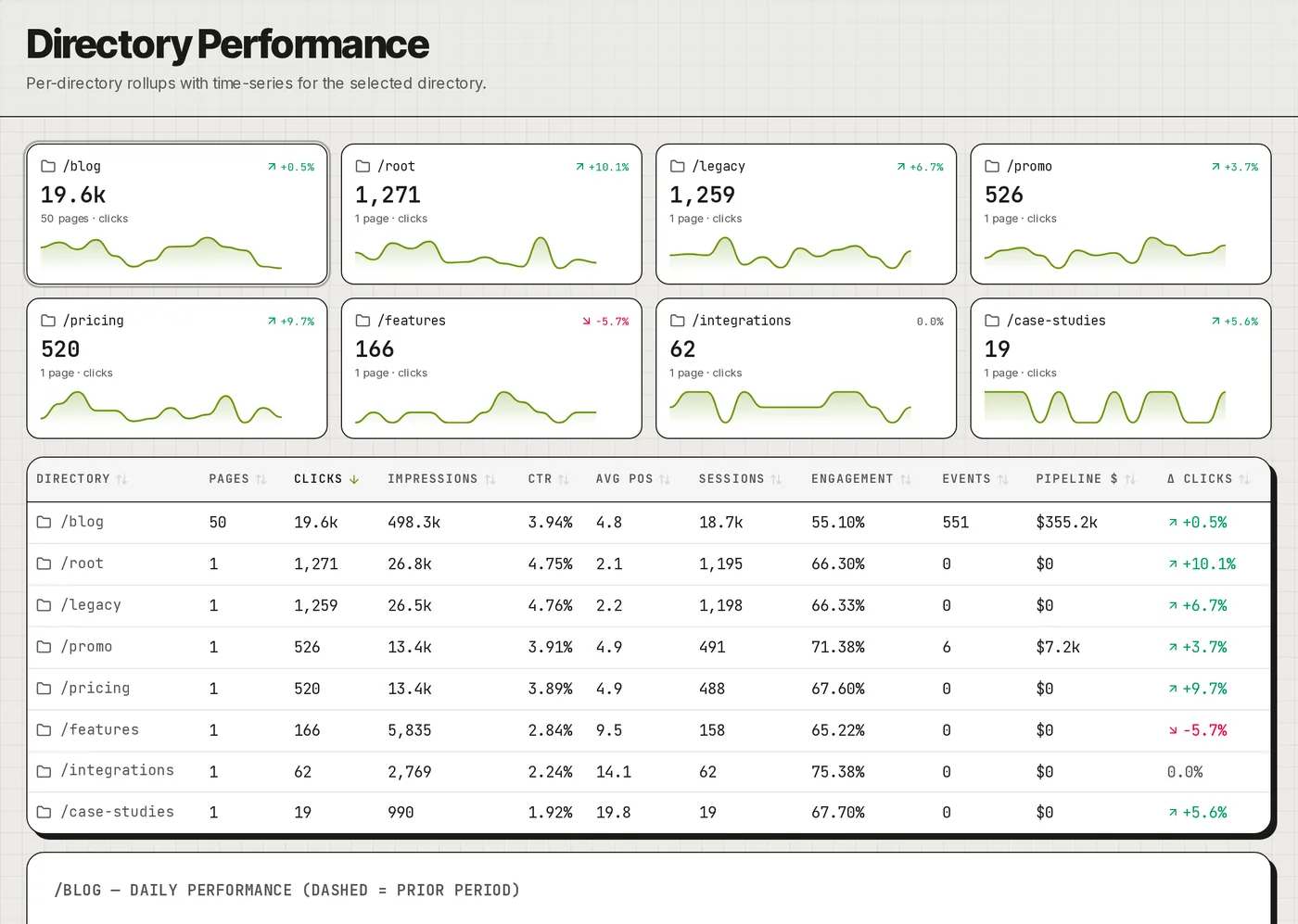
Task: Click the folder icon in the /features card
Action: [x=363, y=321]
